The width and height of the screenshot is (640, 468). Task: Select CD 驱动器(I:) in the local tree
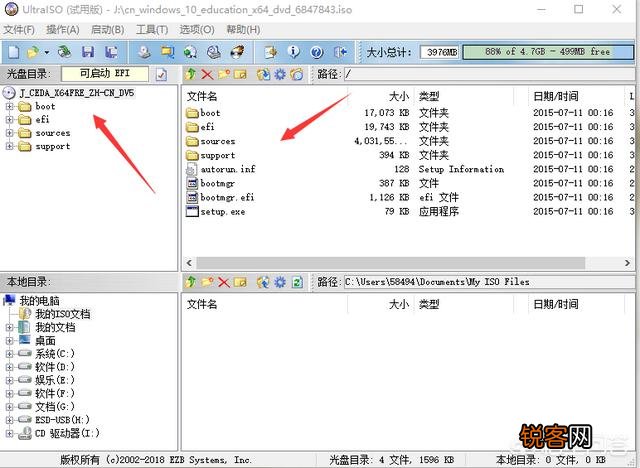click(x=67, y=433)
